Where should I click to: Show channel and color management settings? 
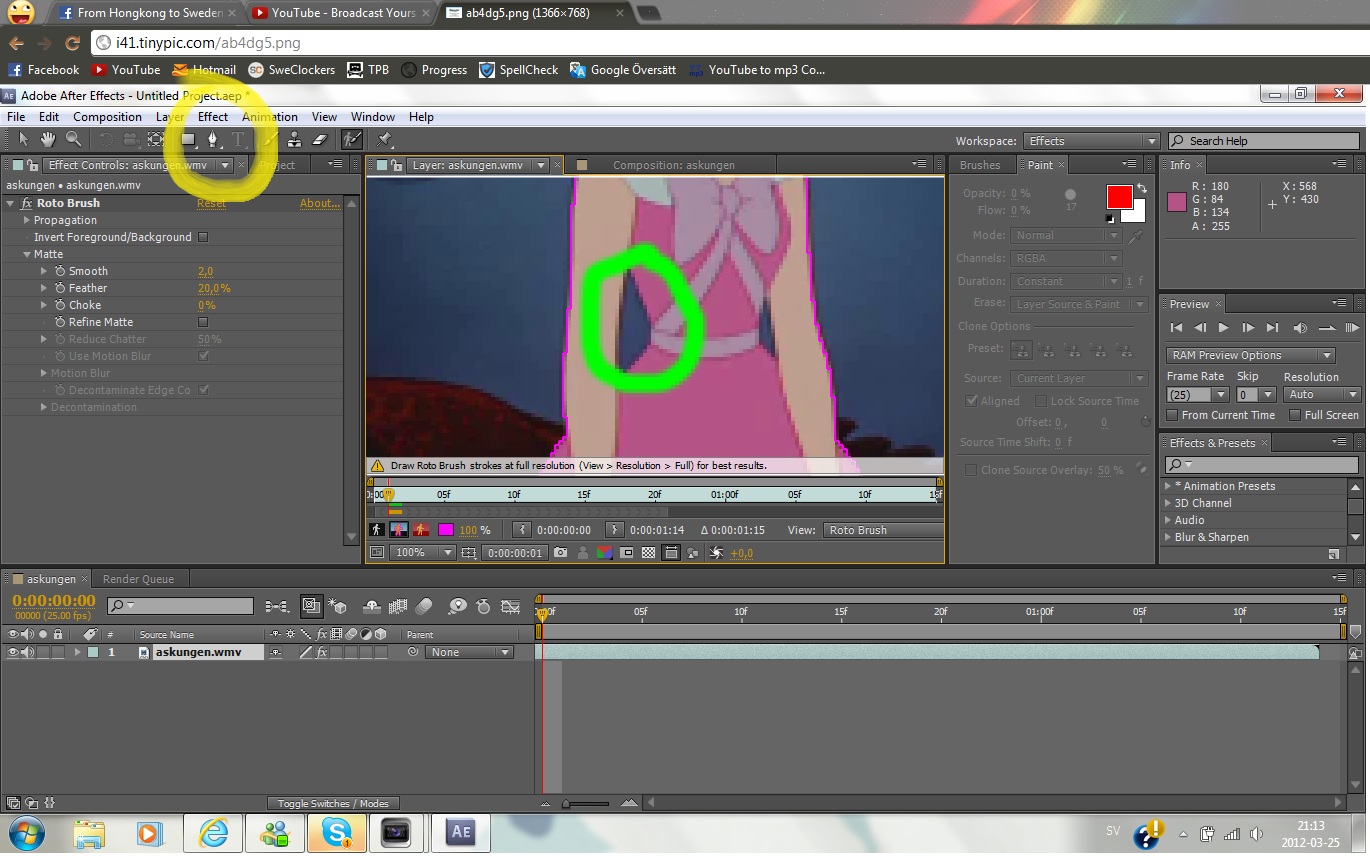click(x=604, y=552)
